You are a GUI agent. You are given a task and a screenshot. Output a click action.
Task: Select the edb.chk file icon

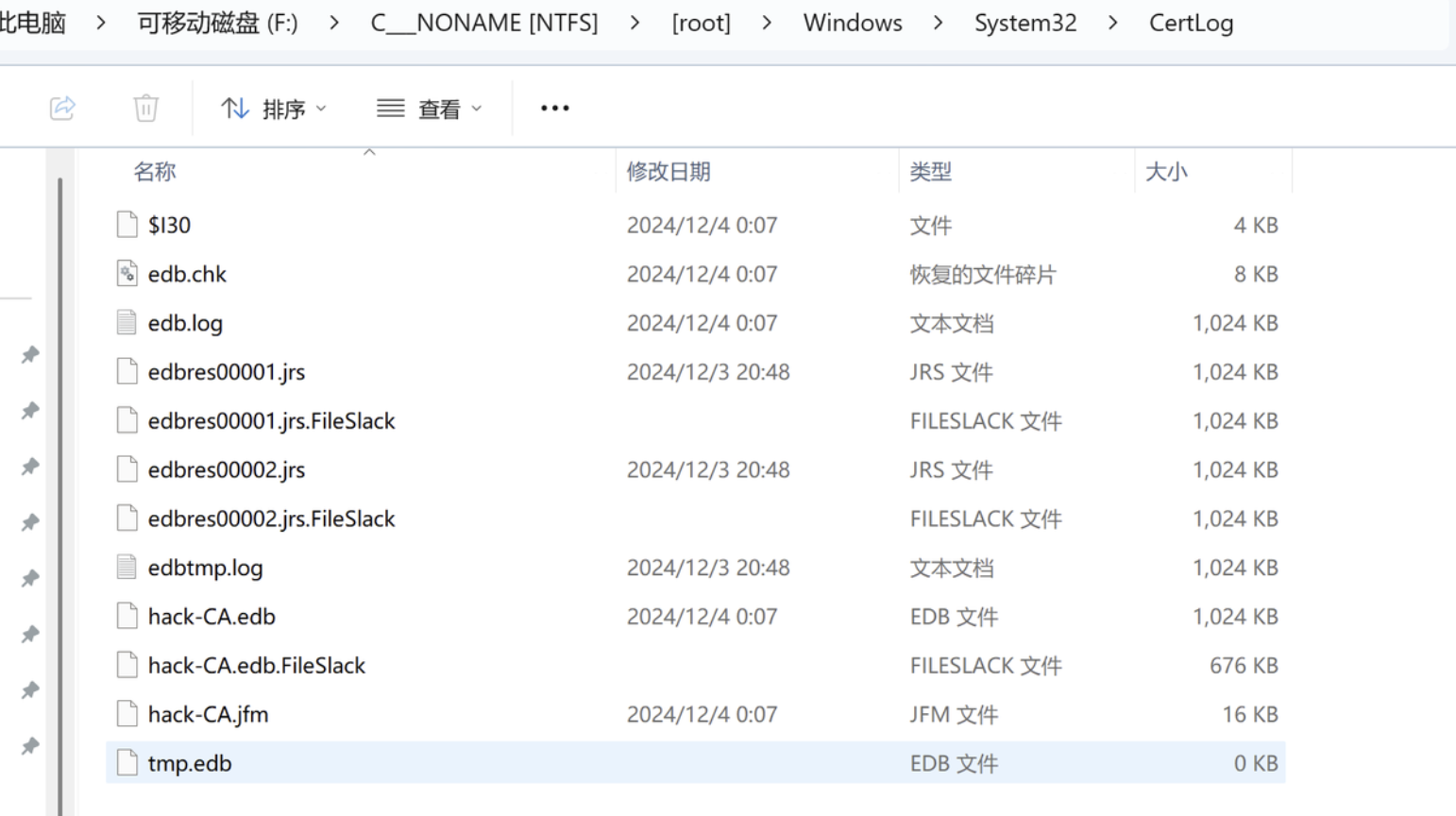click(x=127, y=274)
